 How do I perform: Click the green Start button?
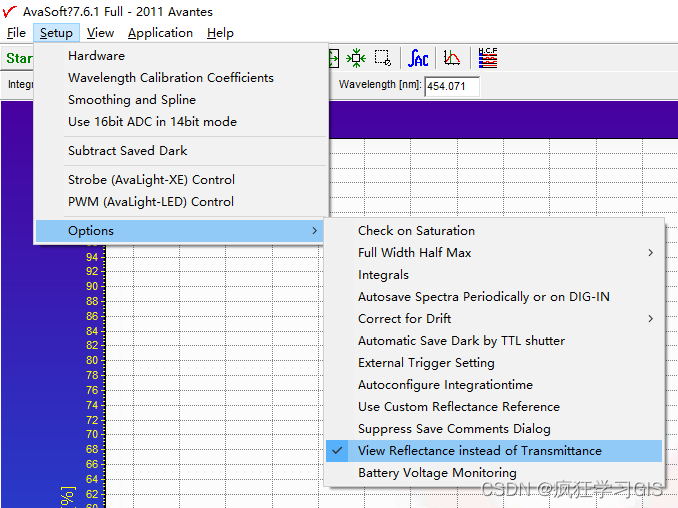tap(19, 58)
